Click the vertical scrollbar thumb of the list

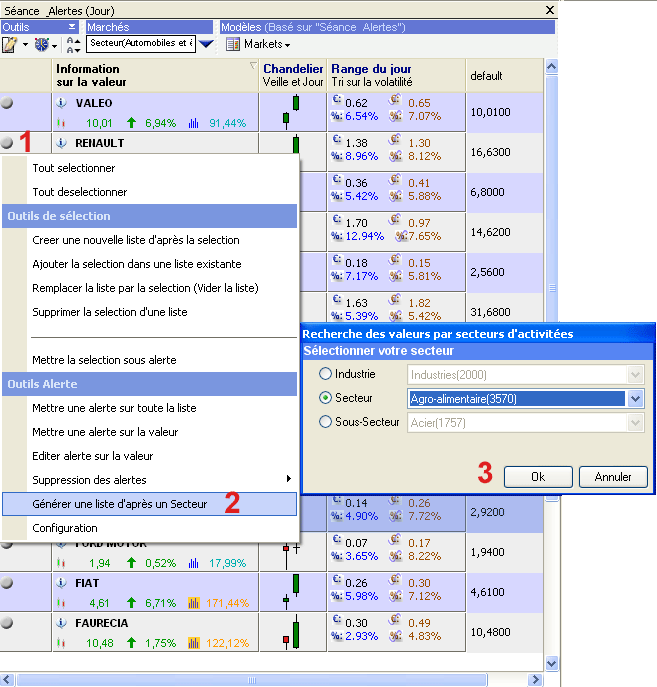pyautogui.click(x=552, y=288)
